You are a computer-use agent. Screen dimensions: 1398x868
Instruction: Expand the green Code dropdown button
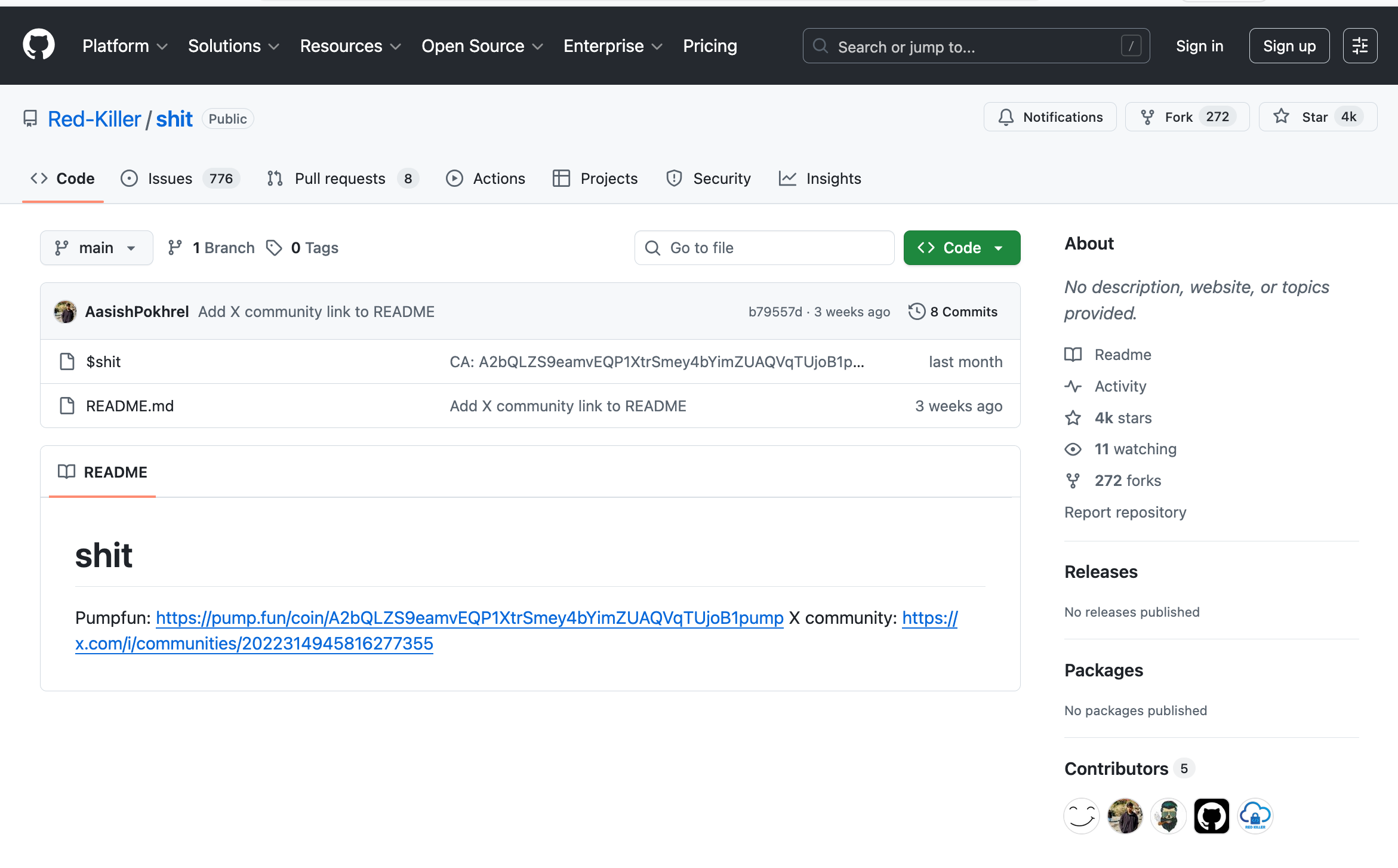tap(962, 248)
